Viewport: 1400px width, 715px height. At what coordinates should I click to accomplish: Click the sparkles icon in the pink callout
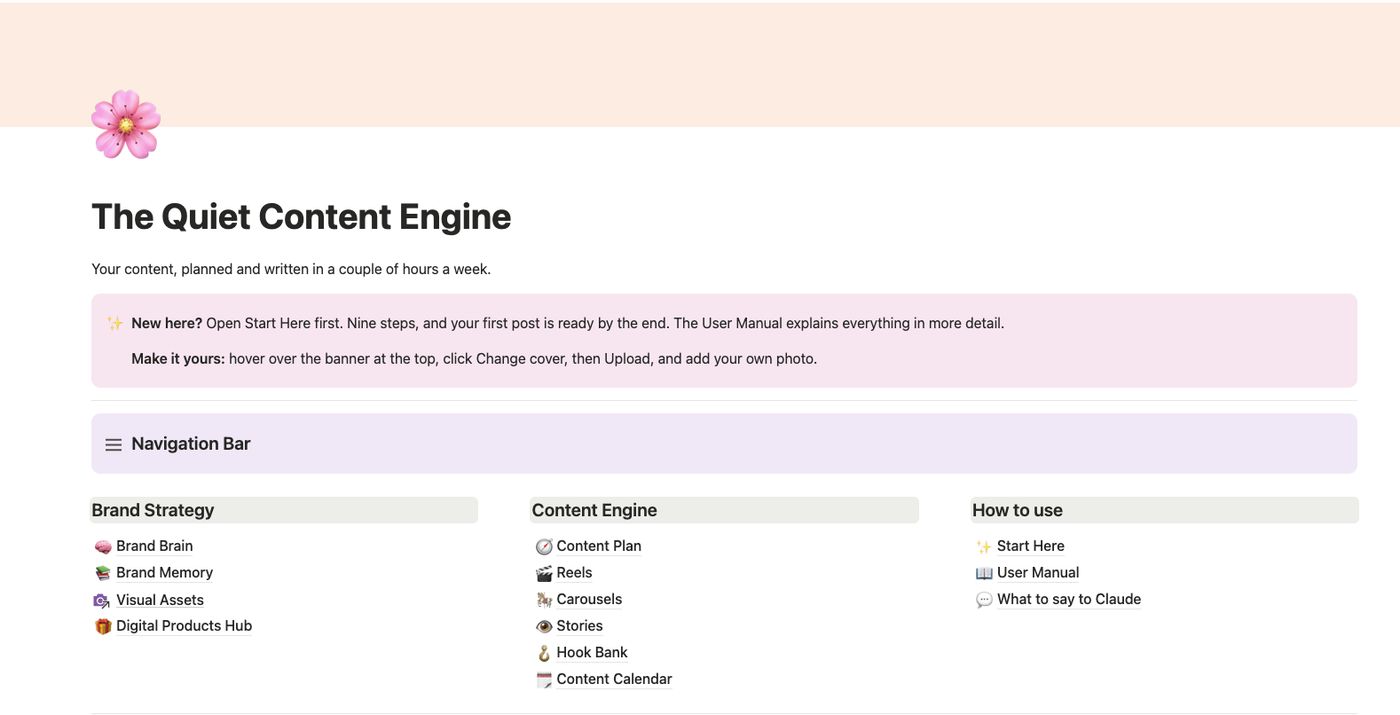point(115,324)
